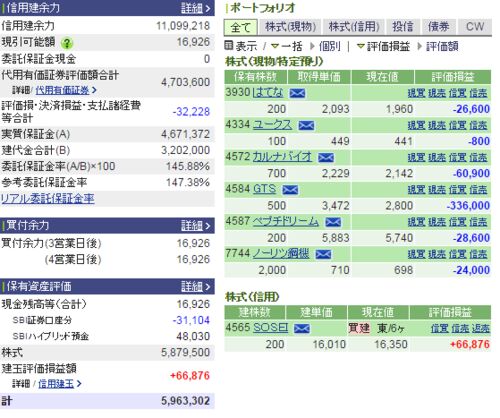500x418 pixels.
Task: Toggle the 評価損益 sort arrow
Action: 361,46
